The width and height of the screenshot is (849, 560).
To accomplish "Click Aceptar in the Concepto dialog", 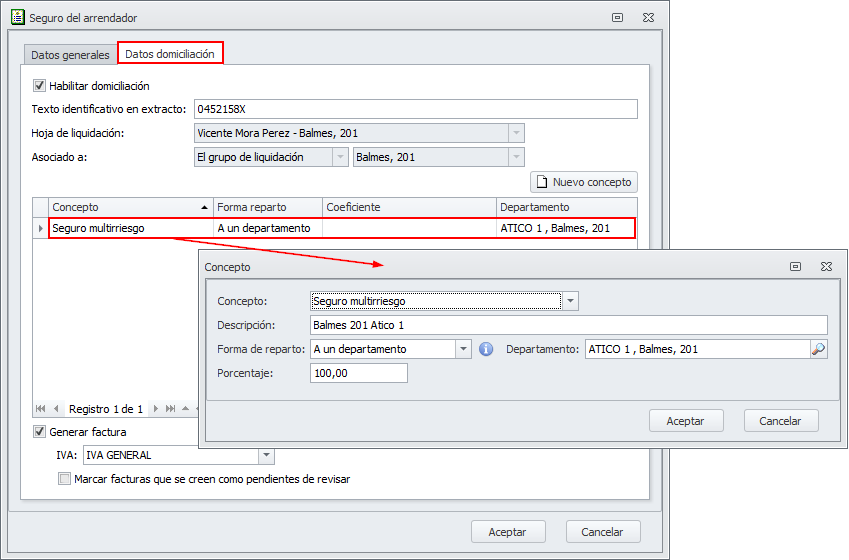I will [686, 421].
